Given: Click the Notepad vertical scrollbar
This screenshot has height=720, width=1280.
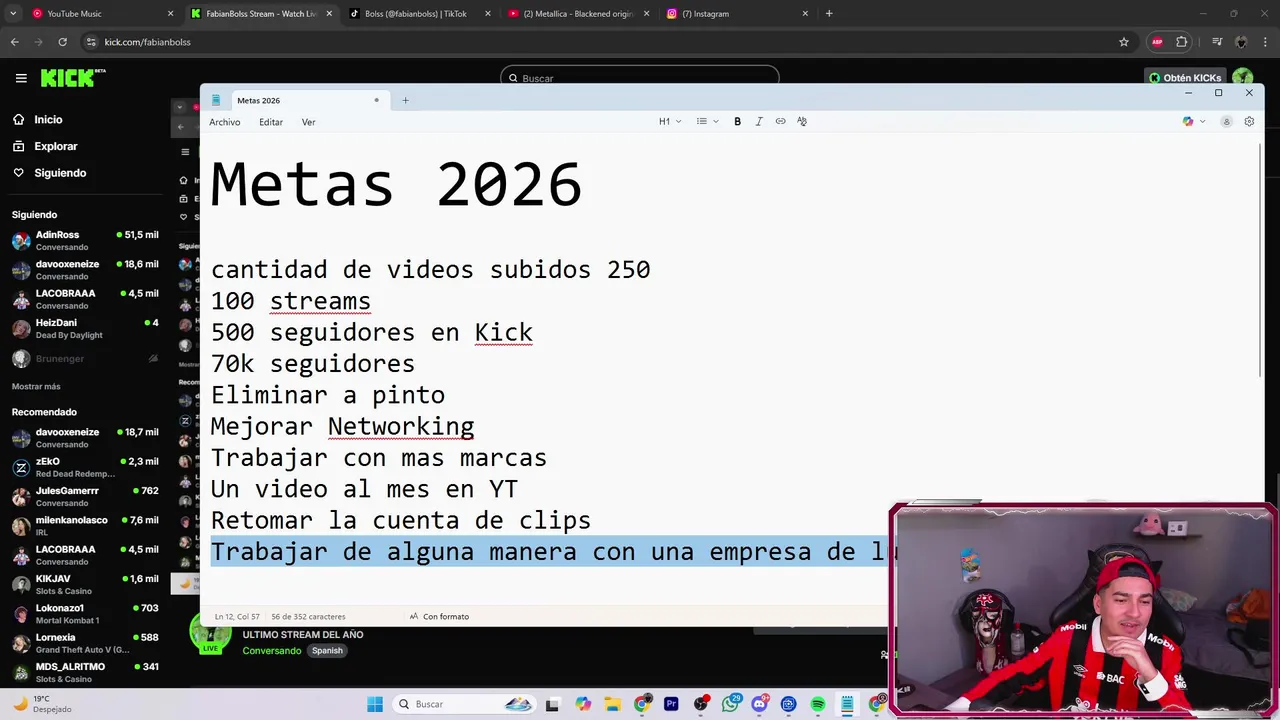Looking at the screenshot, I should pyautogui.click(x=1262, y=262).
